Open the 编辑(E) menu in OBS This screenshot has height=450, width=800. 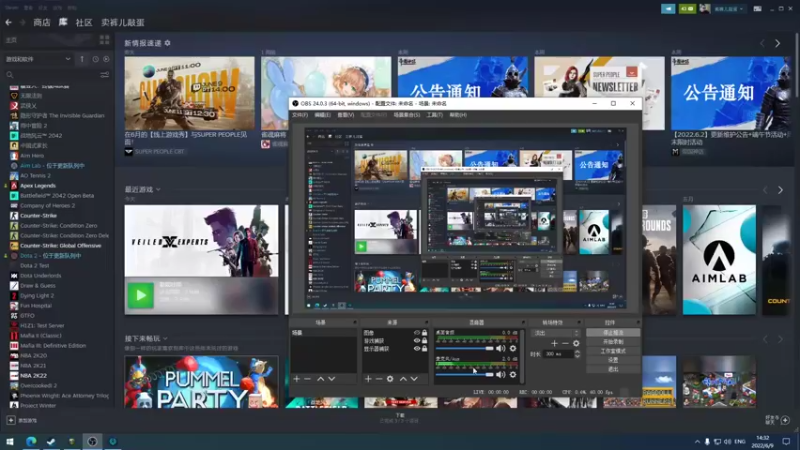[322, 115]
